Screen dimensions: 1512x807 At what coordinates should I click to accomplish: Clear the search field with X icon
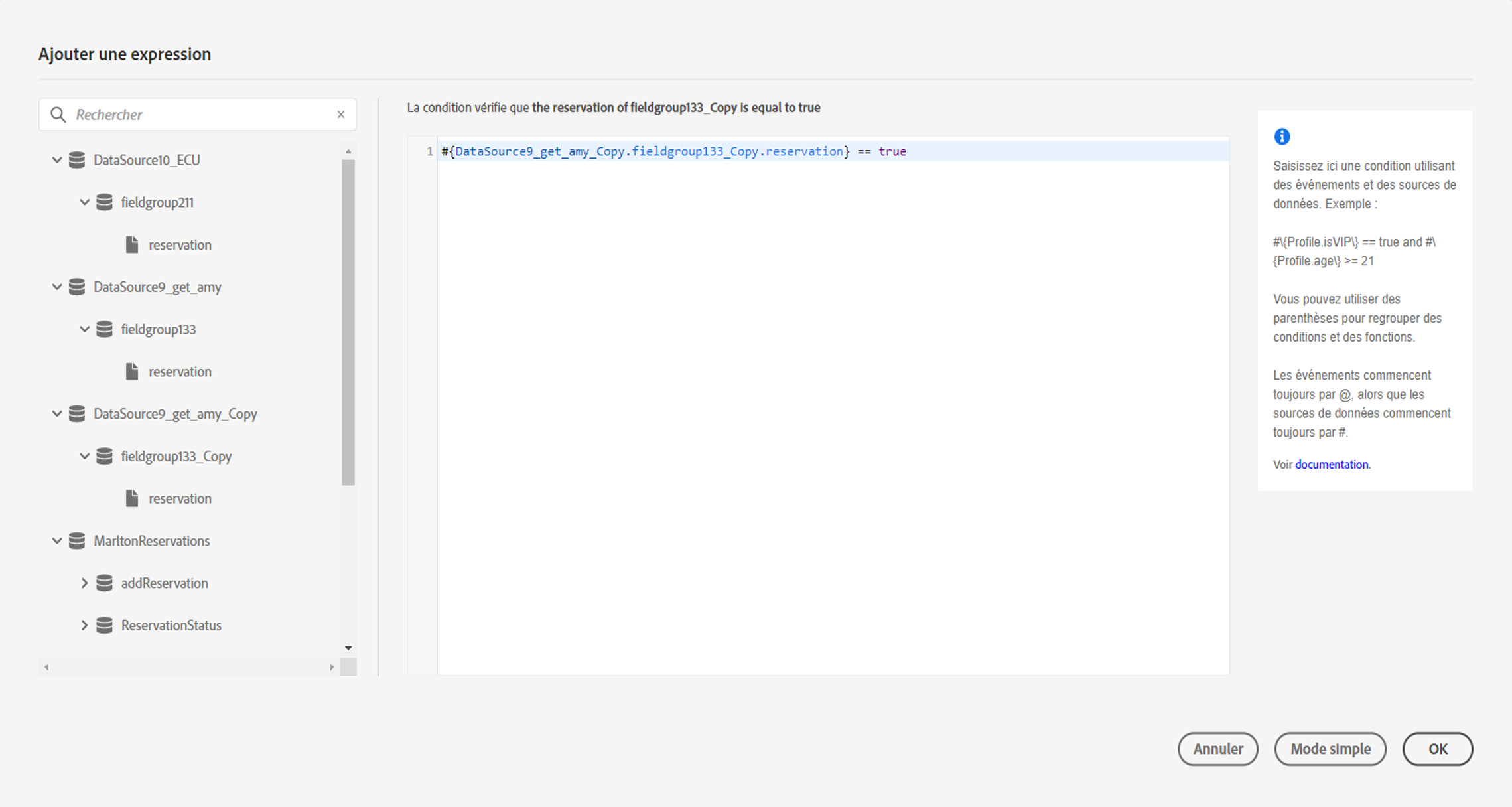341,115
